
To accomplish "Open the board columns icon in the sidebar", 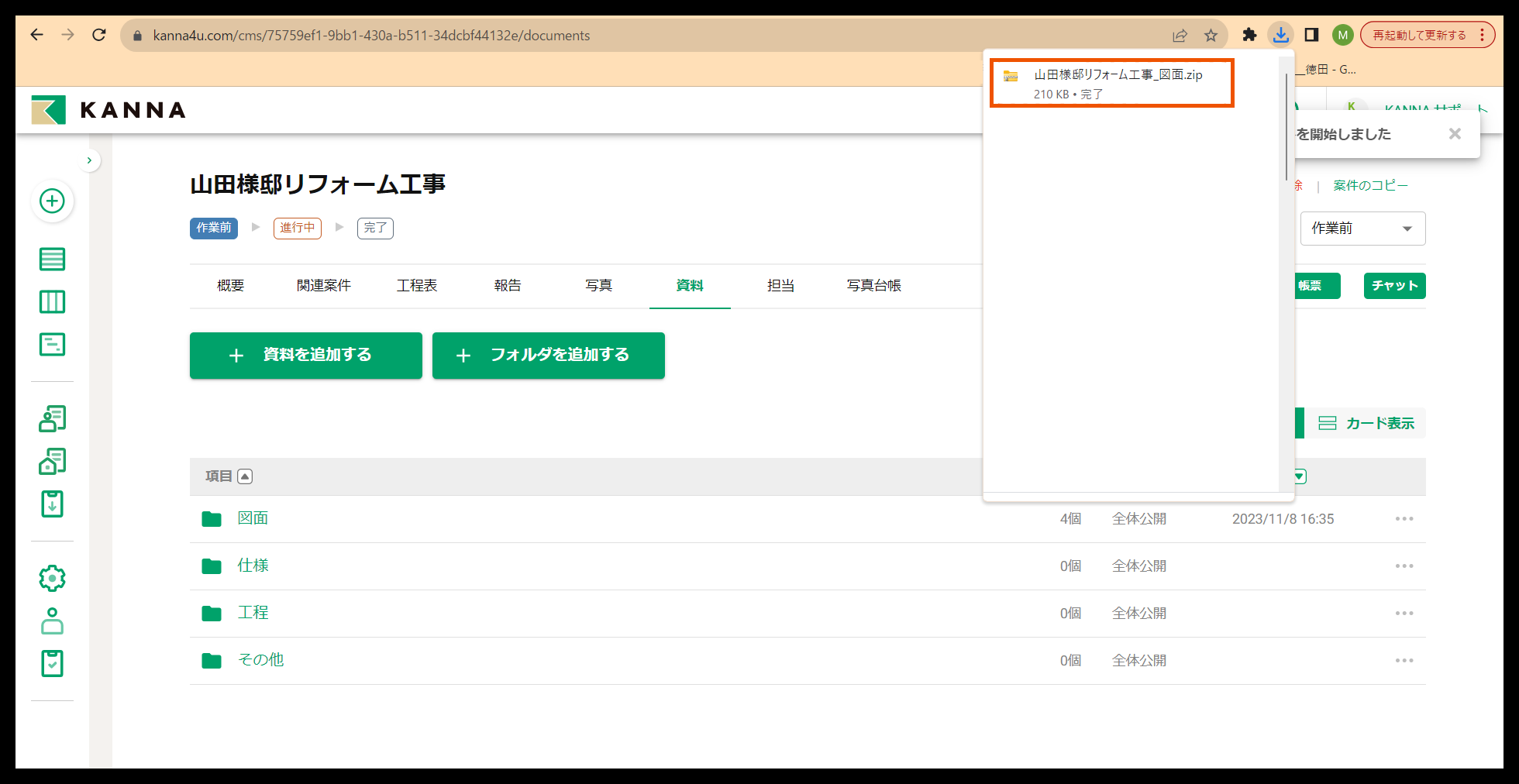I will (52, 302).
